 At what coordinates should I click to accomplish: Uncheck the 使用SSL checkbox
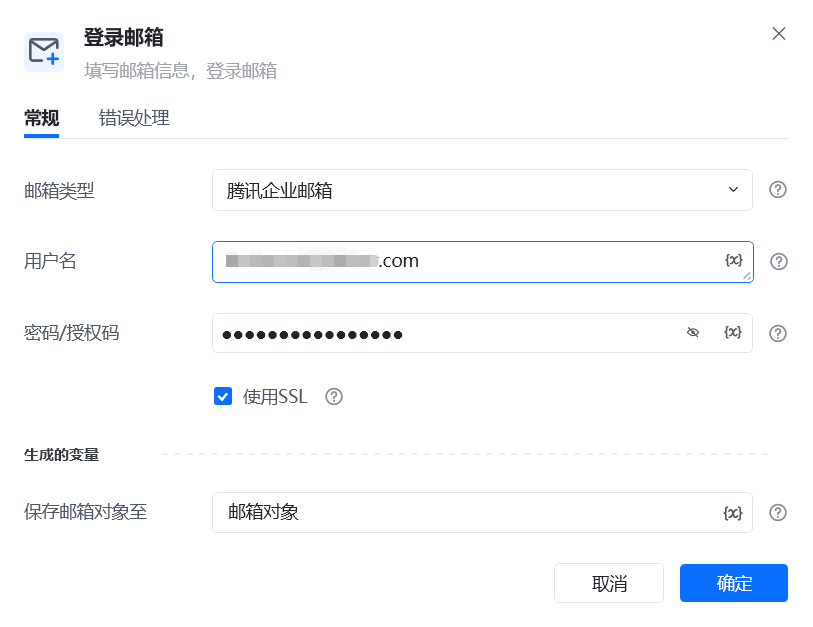(x=223, y=397)
